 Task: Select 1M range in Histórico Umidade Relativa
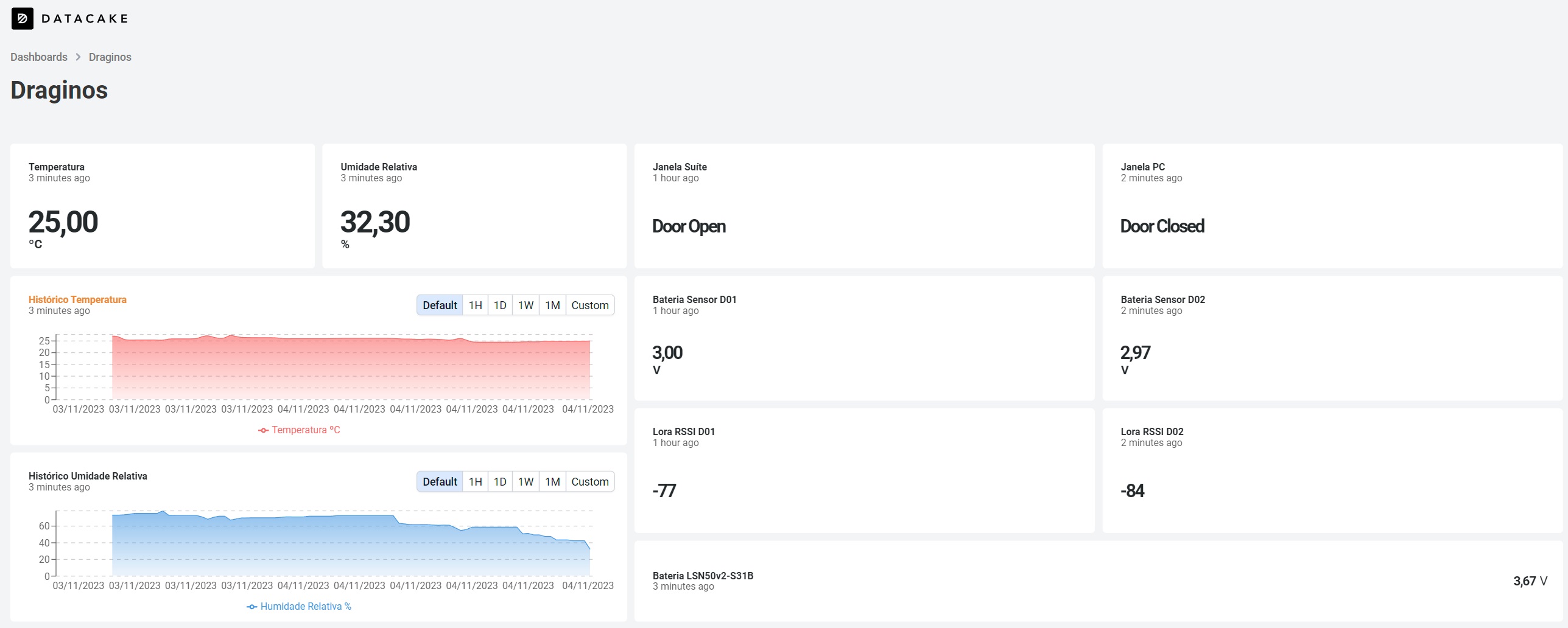[x=552, y=482]
